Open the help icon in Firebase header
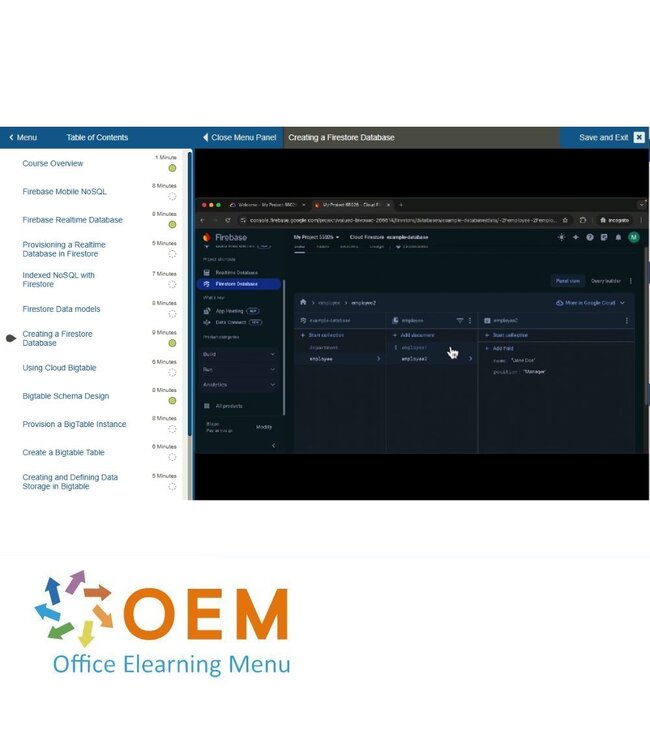 (x=590, y=237)
